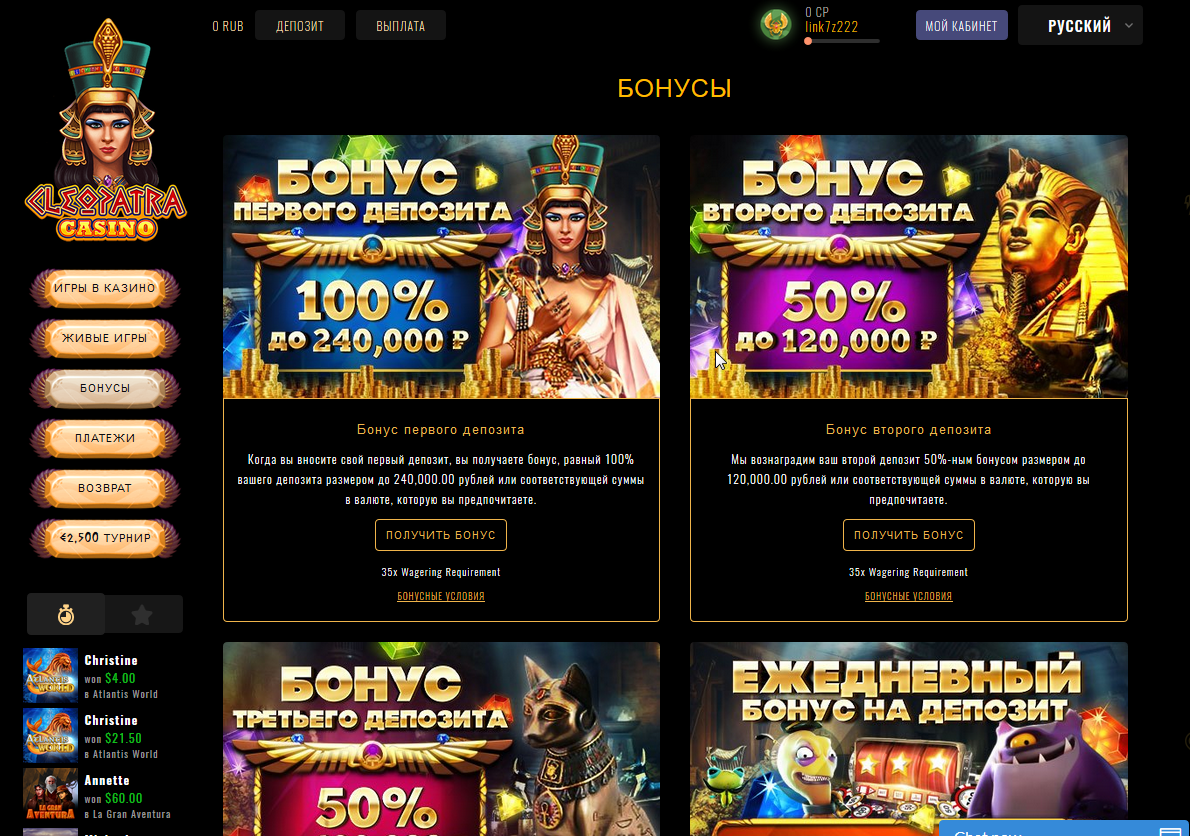This screenshot has height=836, width=1190.
Task: Click Мой кабинет button
Action: click(x=962, y=26)
